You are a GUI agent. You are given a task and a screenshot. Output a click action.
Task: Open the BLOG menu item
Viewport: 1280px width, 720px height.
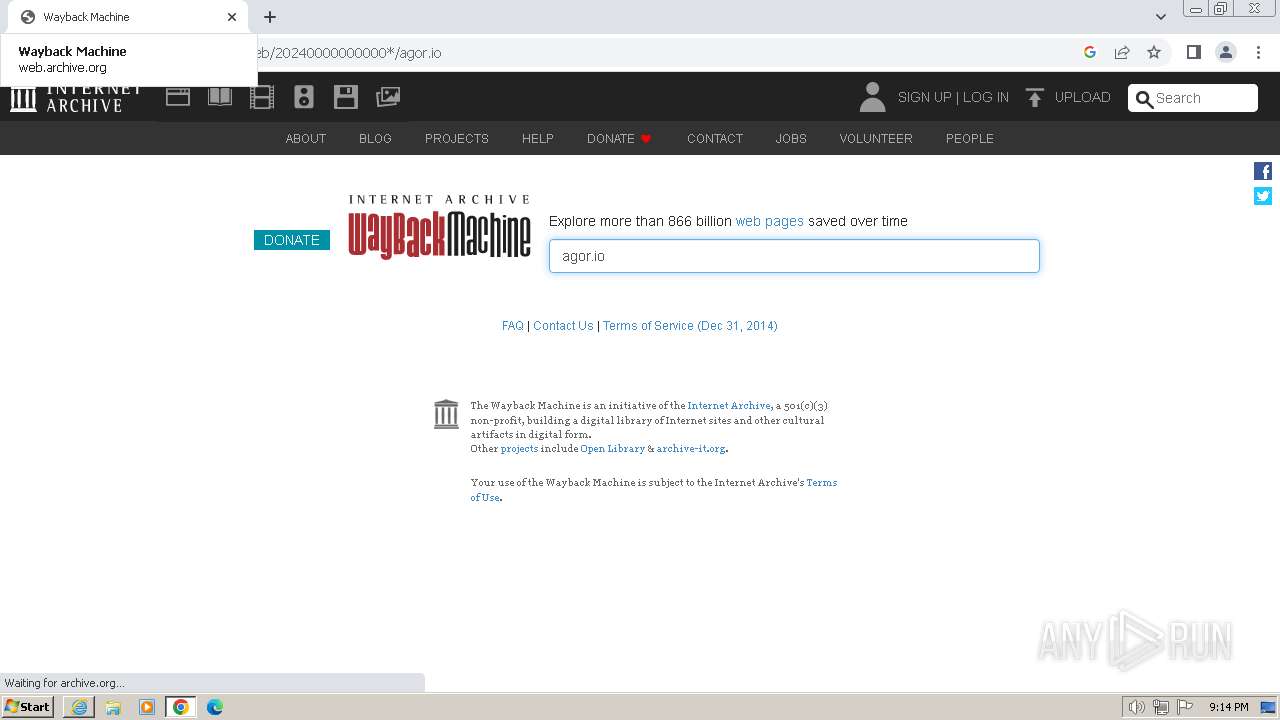click(375, 139)
